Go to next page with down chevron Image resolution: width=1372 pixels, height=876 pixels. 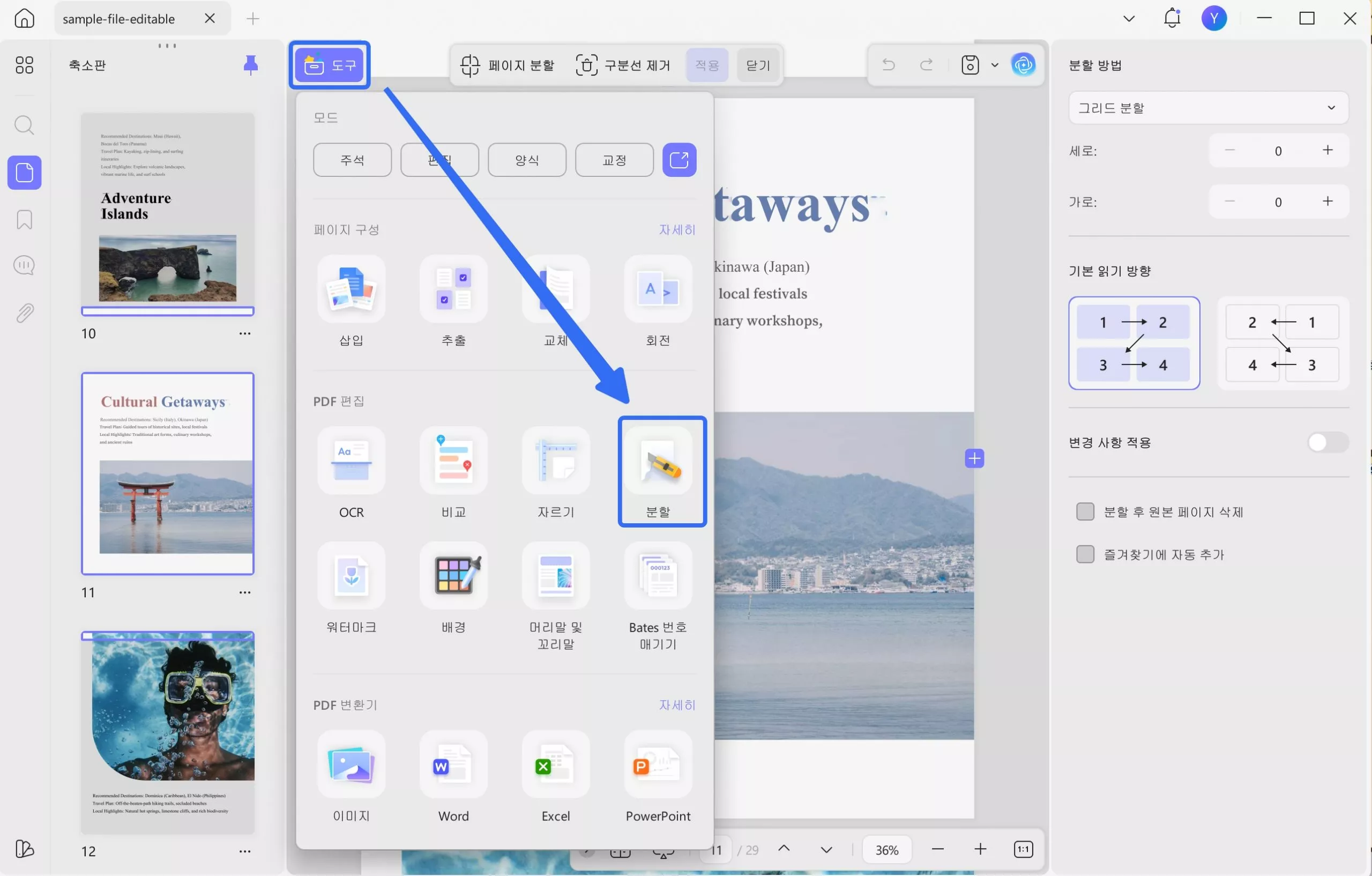pyautogui.click(x=826, y=850)
